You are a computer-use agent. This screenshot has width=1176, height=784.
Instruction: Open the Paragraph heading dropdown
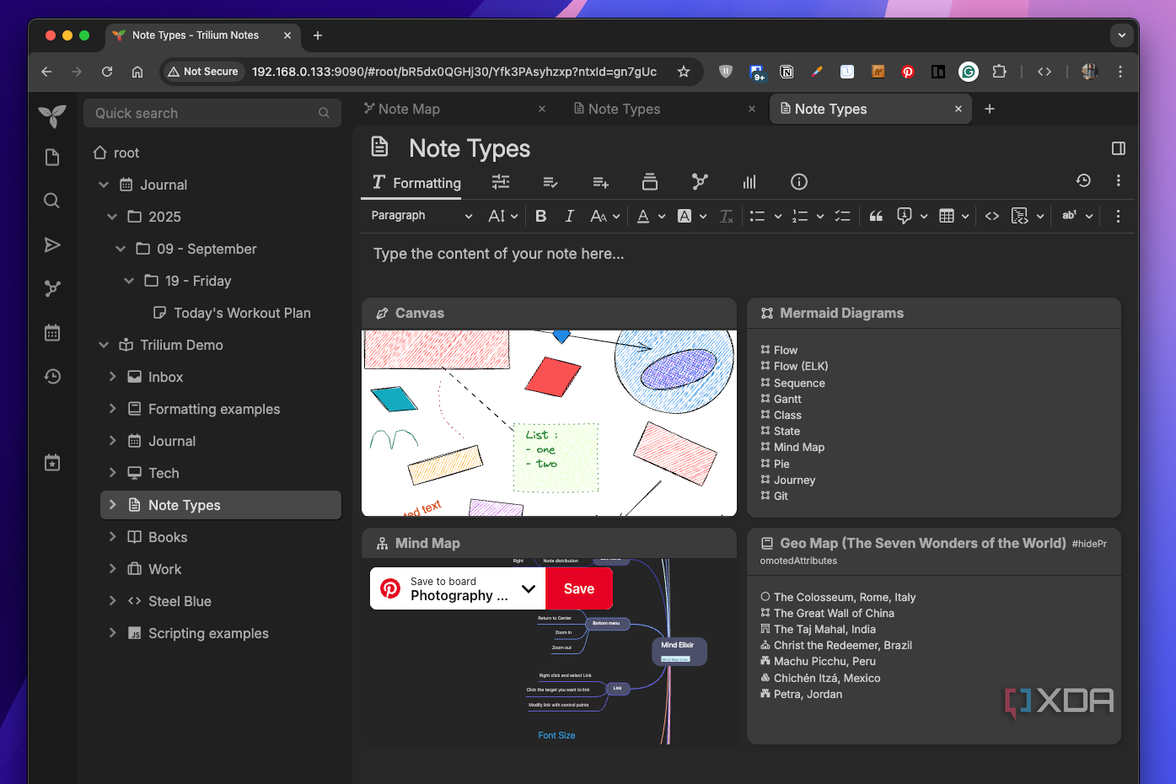tap(422, 216)
